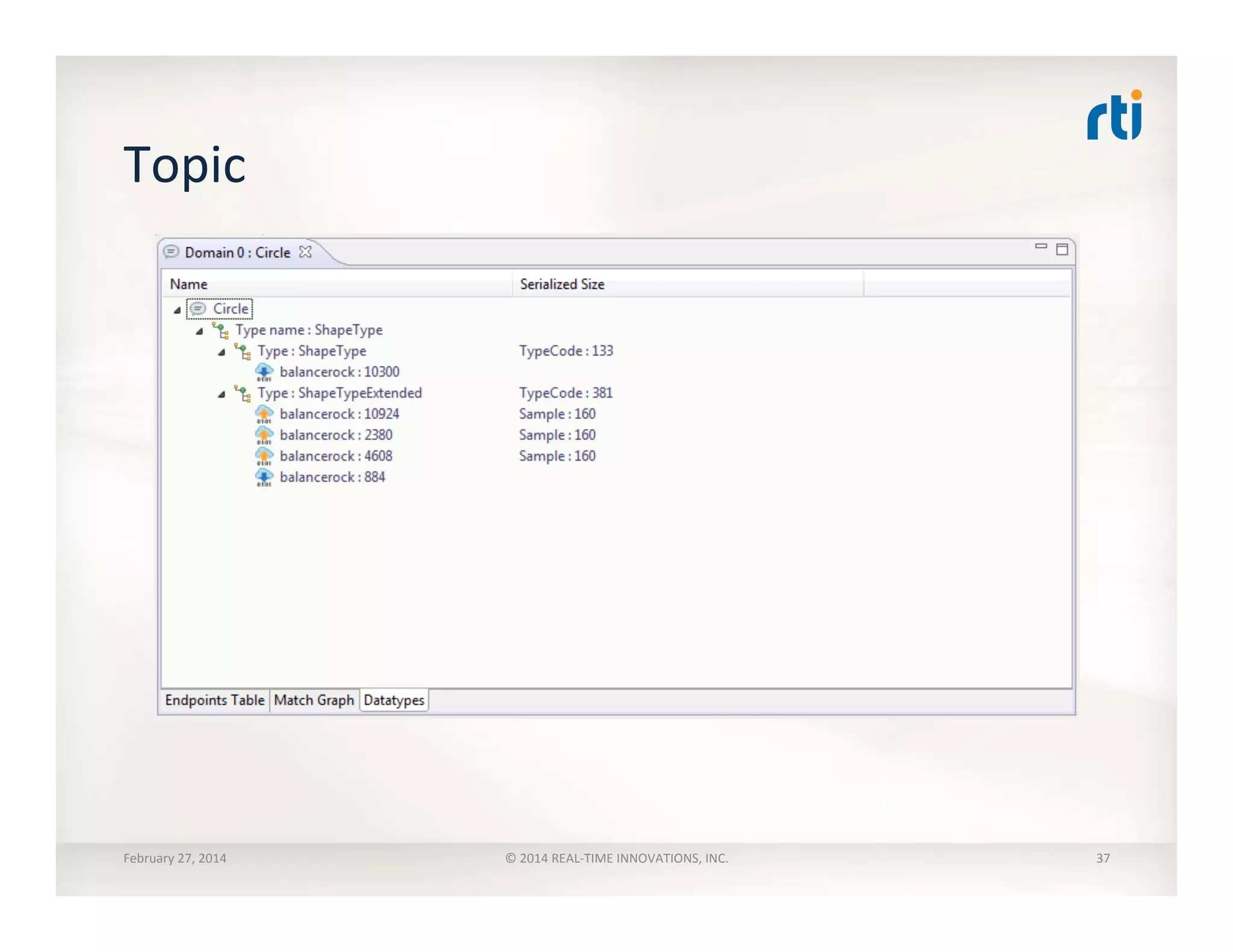This screenshot has width=1233, height=952.
Task: Click the reader icon beside balancerock 884
Action: pos(264,477)
